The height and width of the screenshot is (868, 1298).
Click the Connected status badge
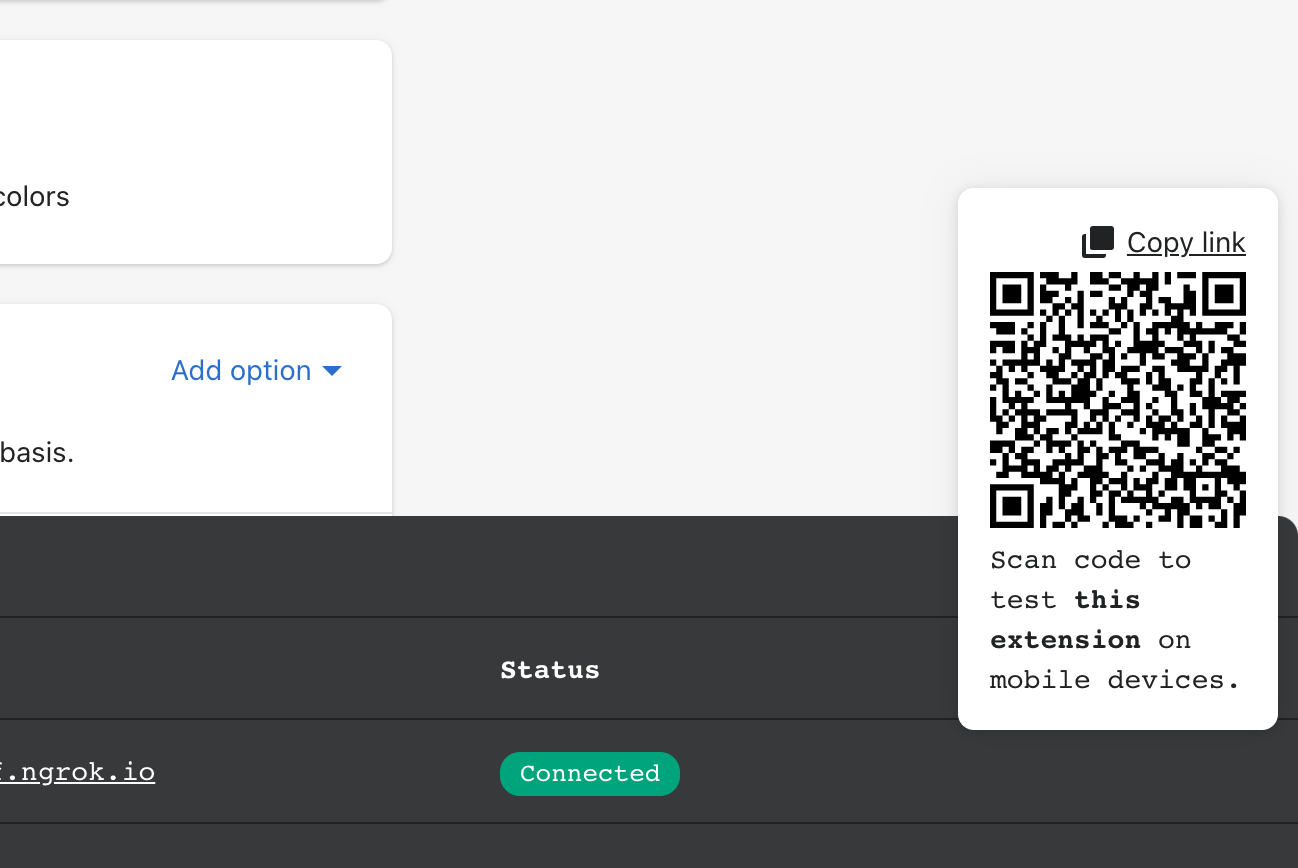point(590,774)
